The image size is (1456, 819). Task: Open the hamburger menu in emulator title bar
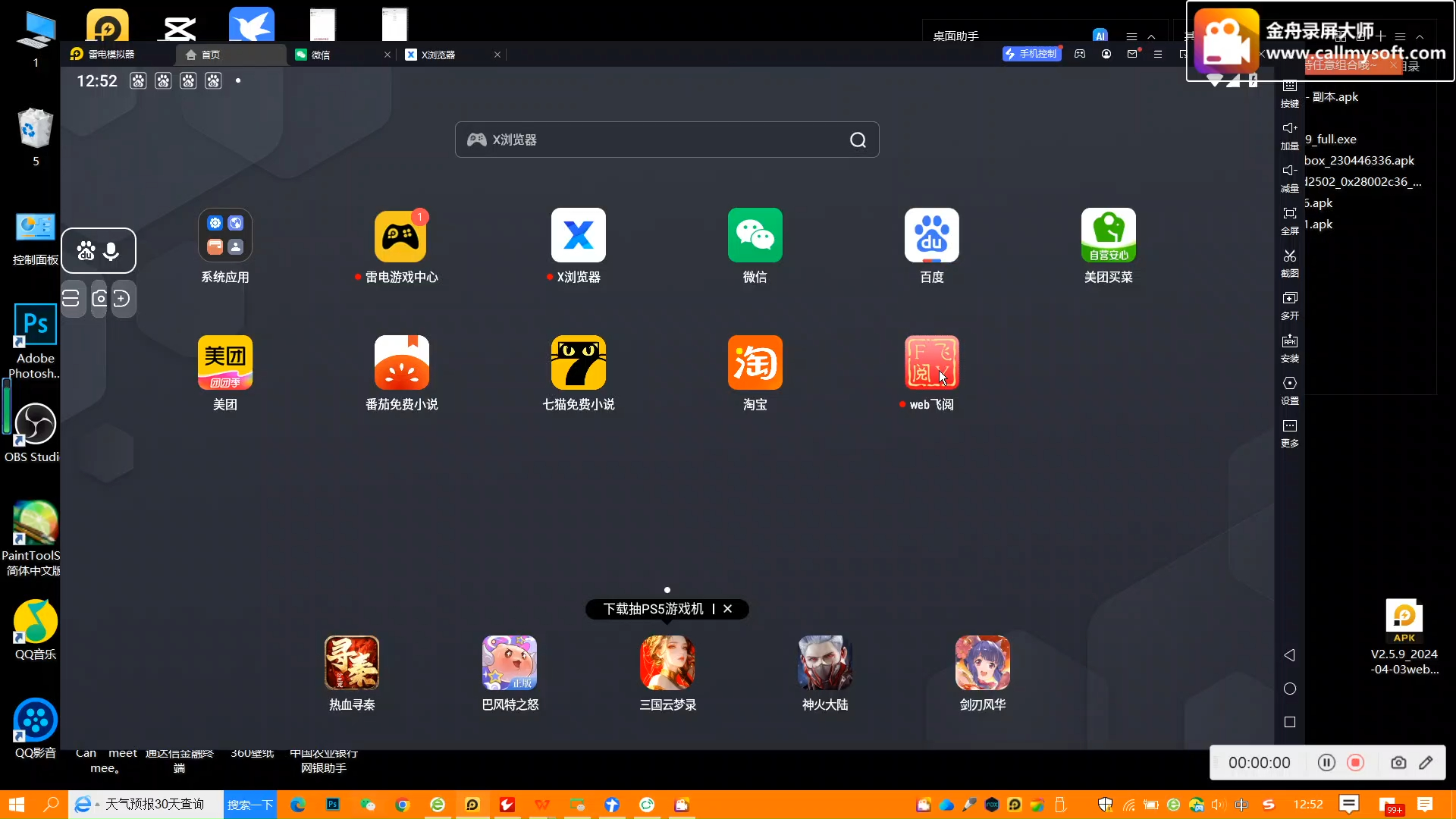(1158, 54)
